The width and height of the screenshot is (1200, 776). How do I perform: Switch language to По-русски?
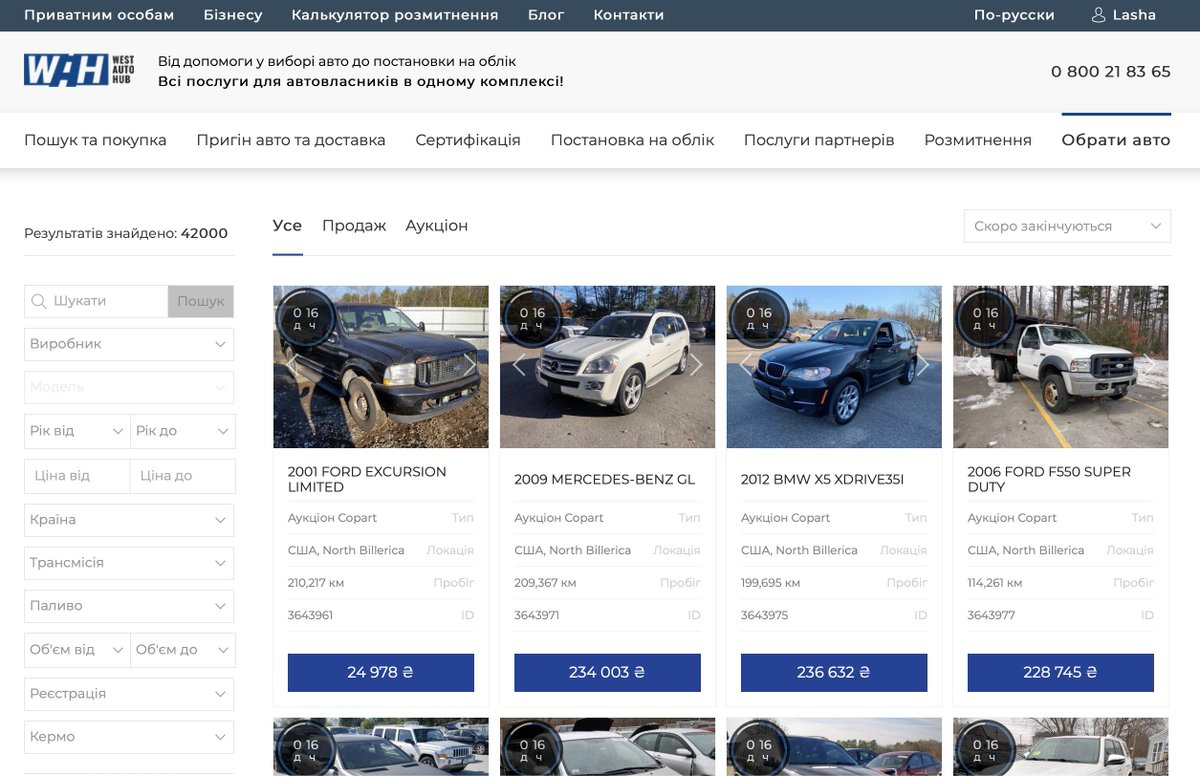click(x=1014, y=15)
